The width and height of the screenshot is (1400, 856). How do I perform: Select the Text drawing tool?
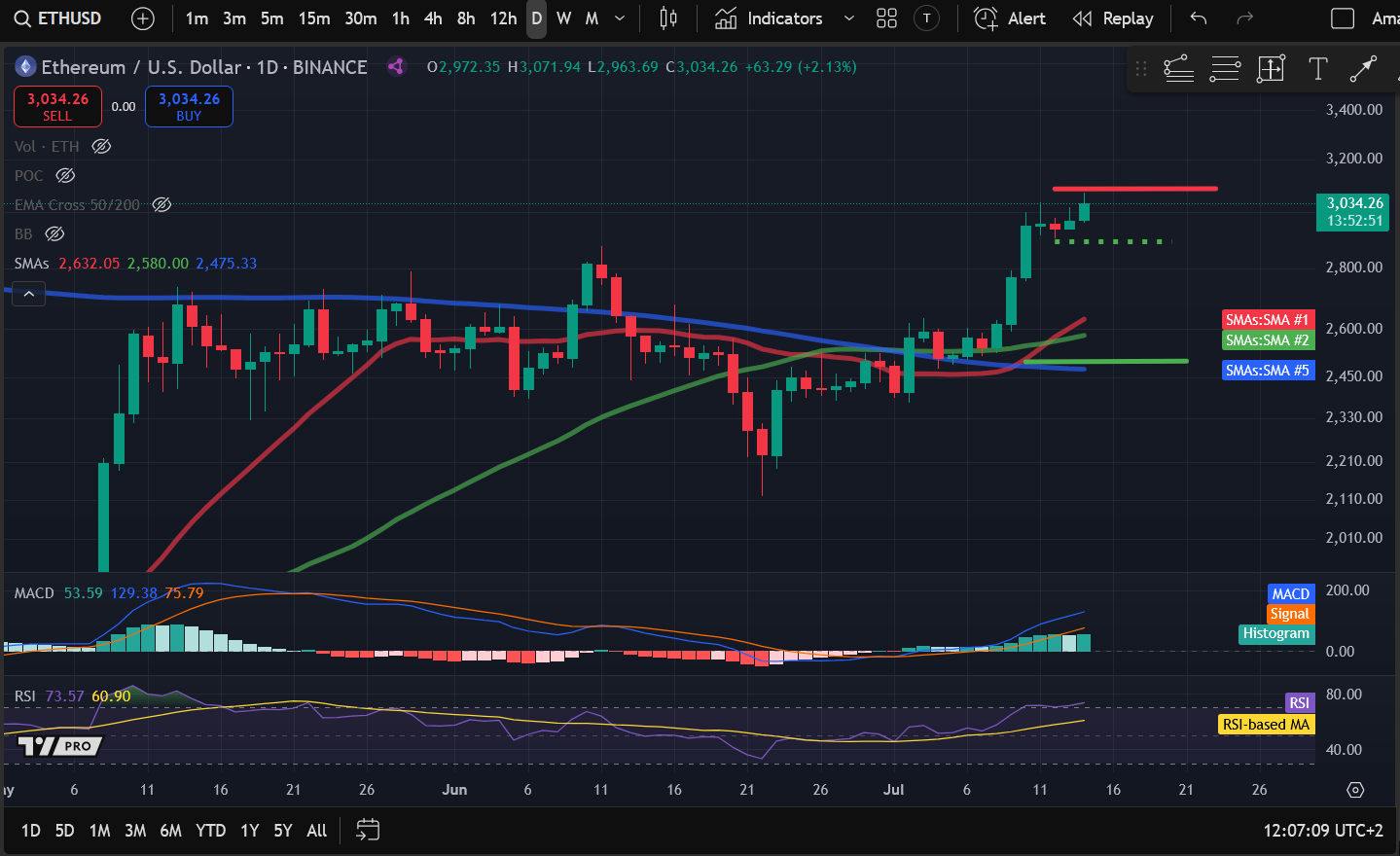click(x=1317, y=68)
